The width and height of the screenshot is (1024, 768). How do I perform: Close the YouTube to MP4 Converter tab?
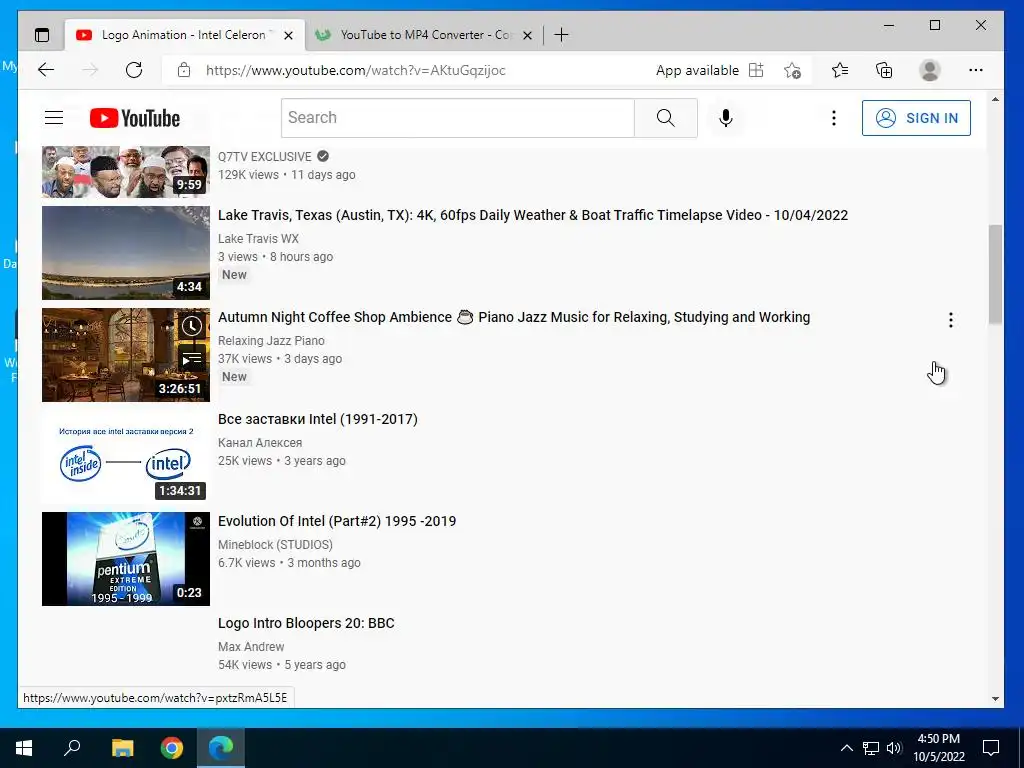(x=528, y=35)
